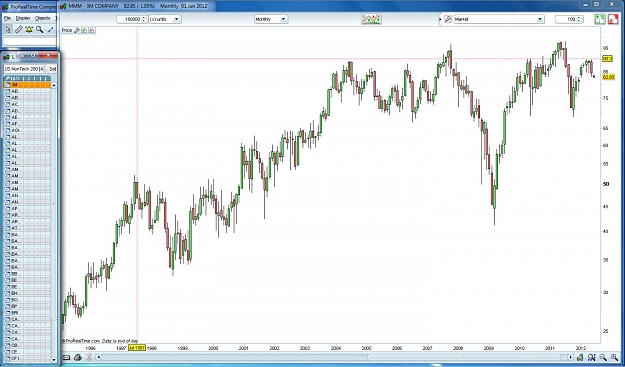This screenshot has height=367, width=625.
Task: Open Price settings wrench icon
Action: point(77,30)
